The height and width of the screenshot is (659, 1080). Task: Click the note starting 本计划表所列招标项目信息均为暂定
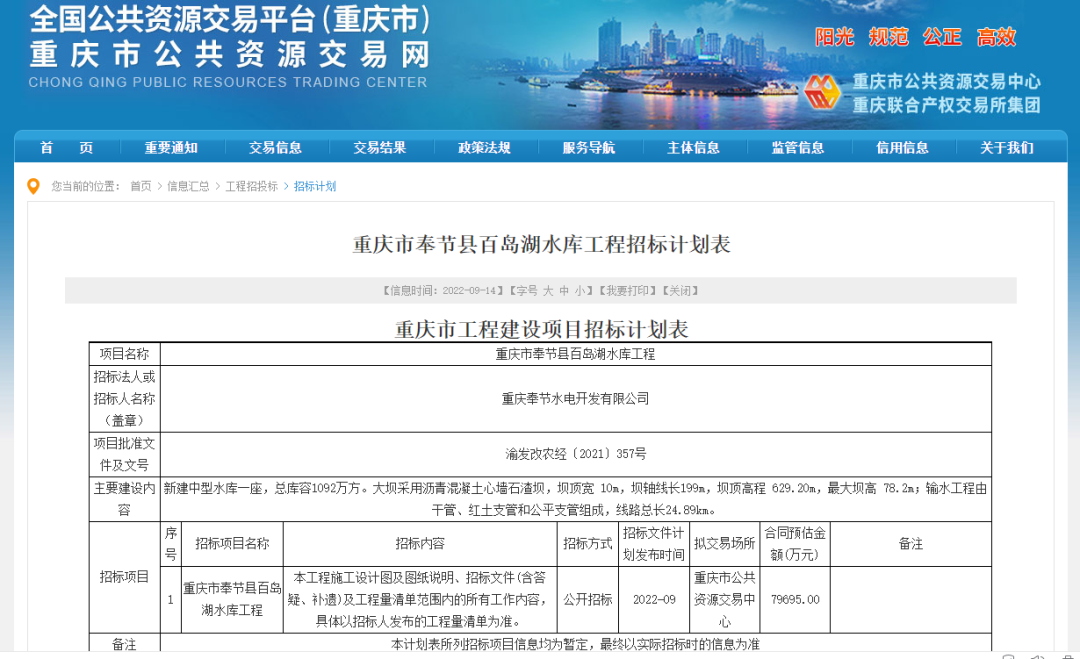575,645
